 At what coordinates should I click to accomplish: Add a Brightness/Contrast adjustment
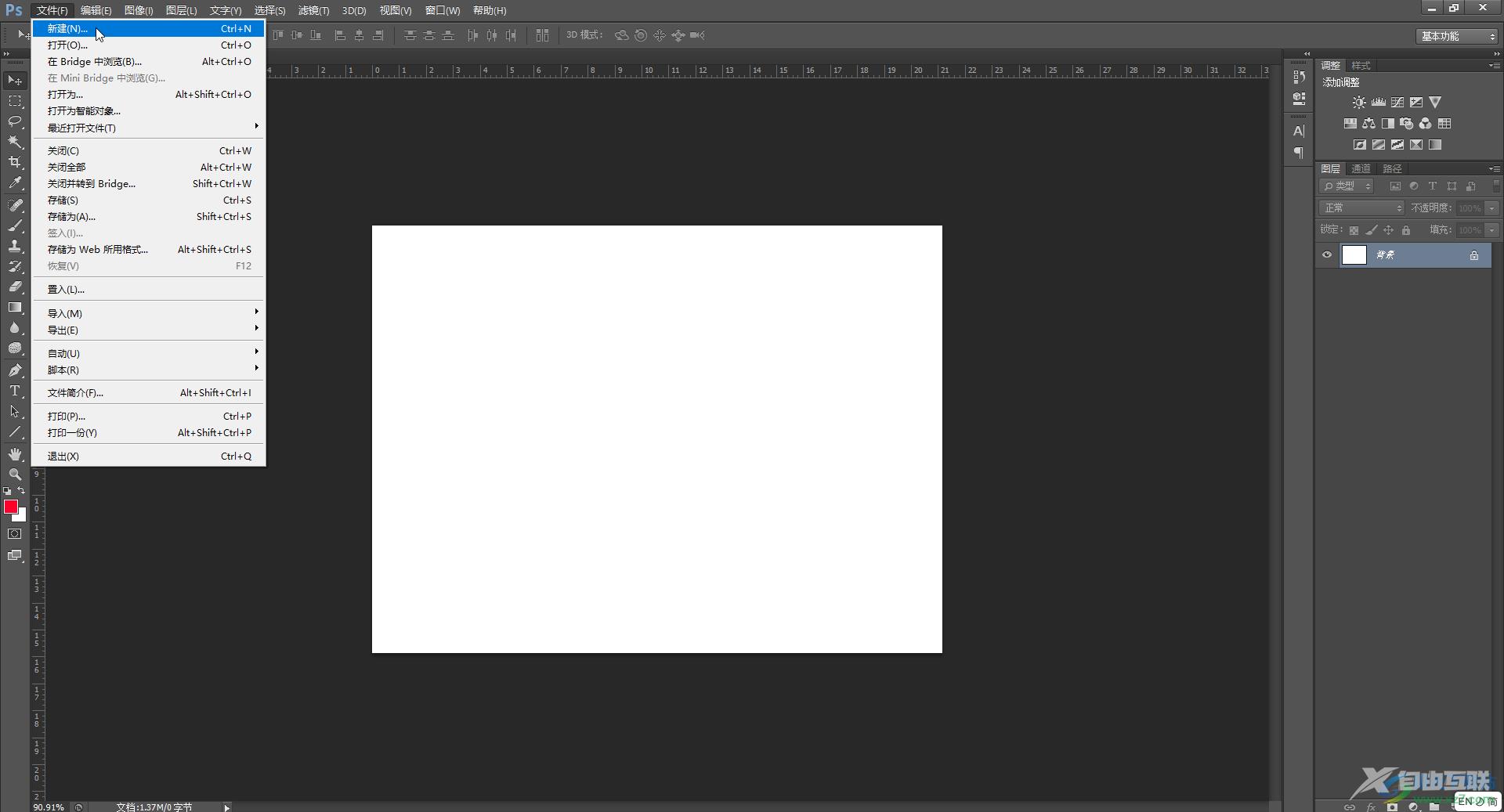click(1359, 103)
